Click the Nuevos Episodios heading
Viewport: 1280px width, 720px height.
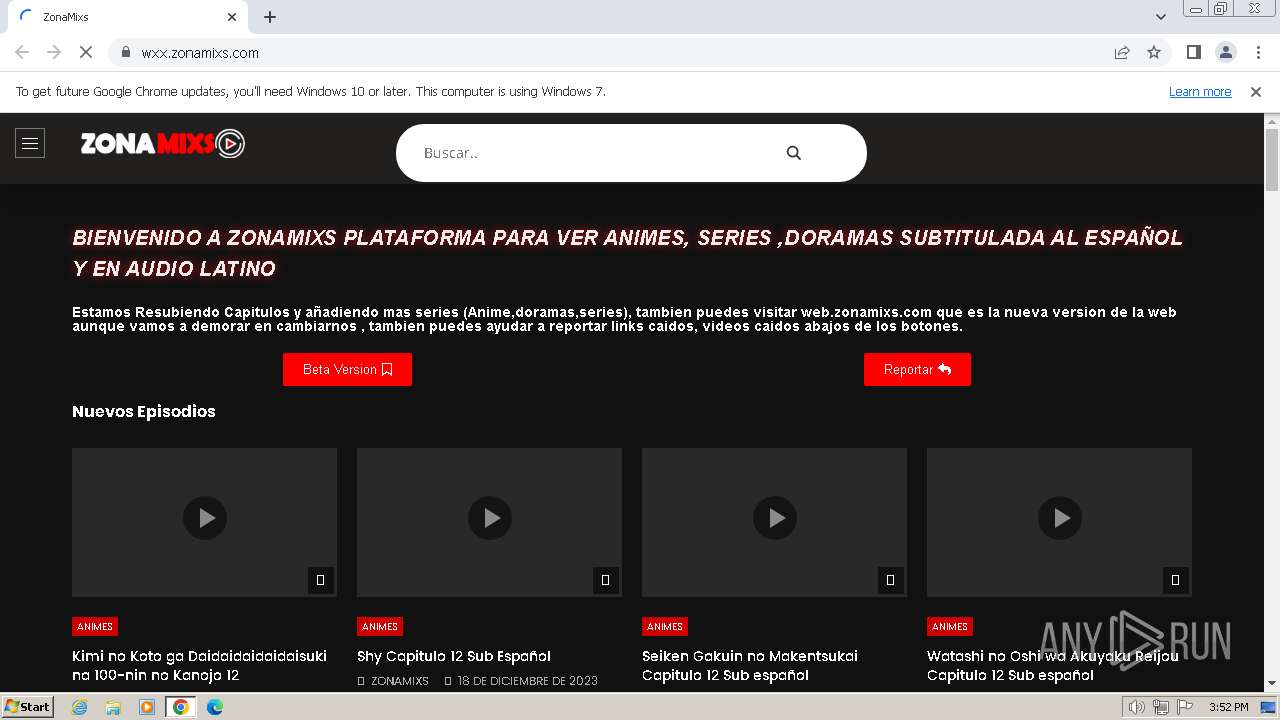click(144, 411)
